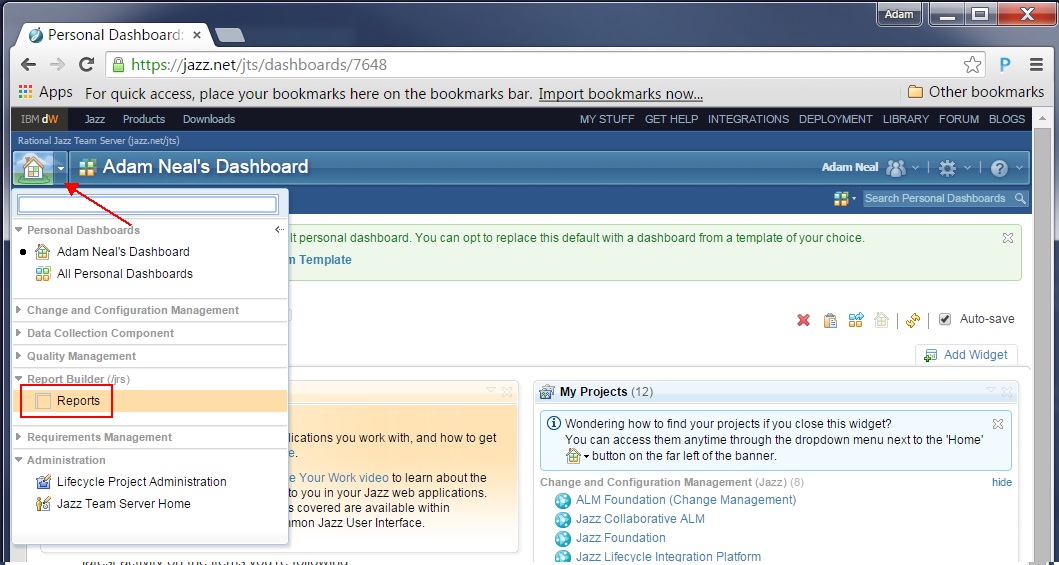Open the Jazz menu item
Screen dimensions: 1059x565
point(95,119)
